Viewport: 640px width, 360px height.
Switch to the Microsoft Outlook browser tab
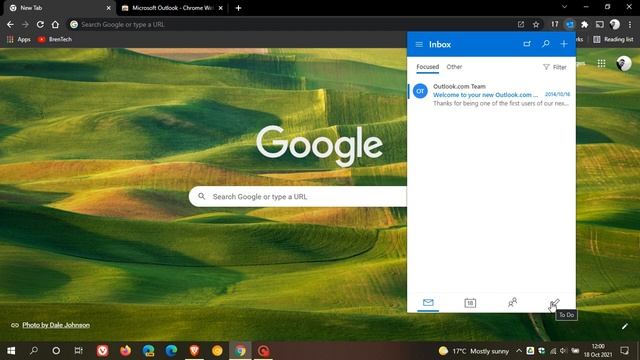click(x=171, y=8)
